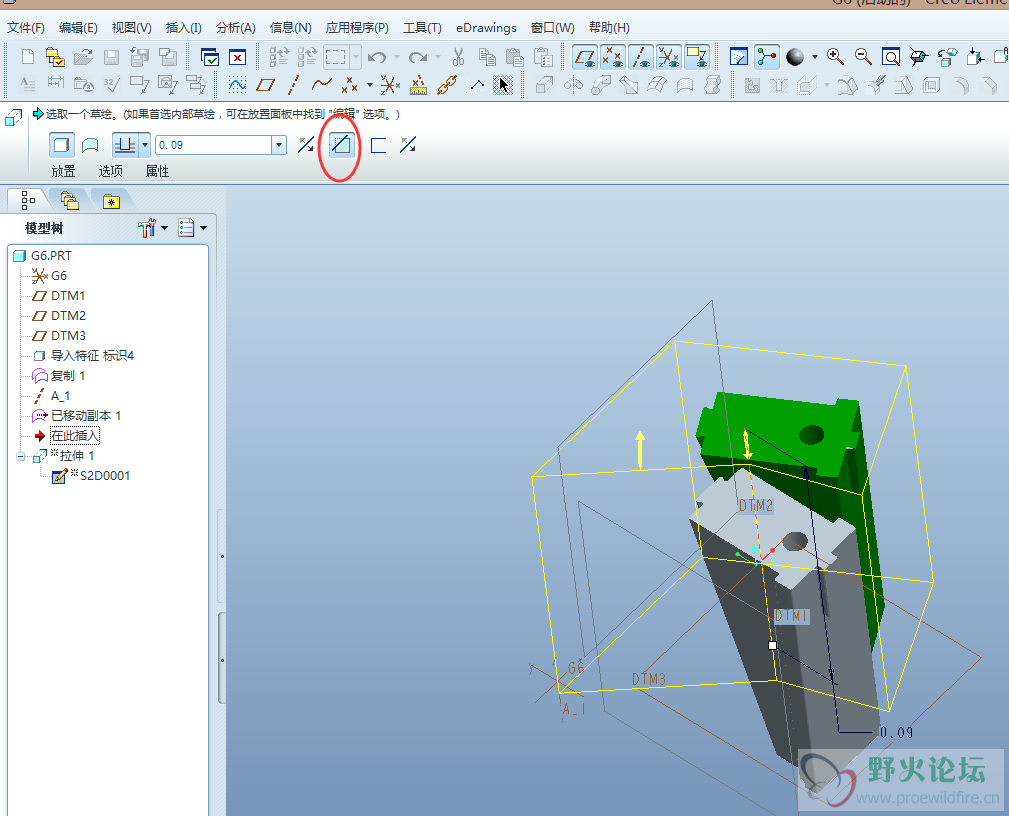This screenshot has height=816, width=1009.
Task: Click the Thicken Sketch icon
Action: pyautogui.click(x=378, y=145)
